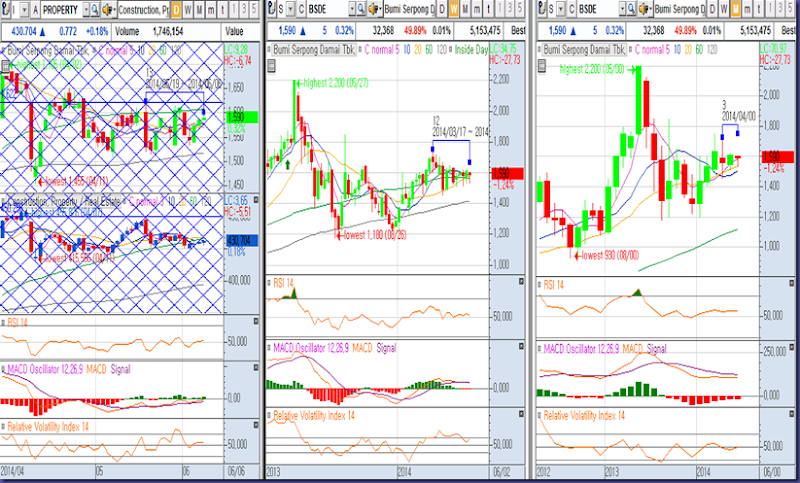Open the S market type dropdown in middle chart
The width and height of the screenshot is (800, 483).
[290, 9]
